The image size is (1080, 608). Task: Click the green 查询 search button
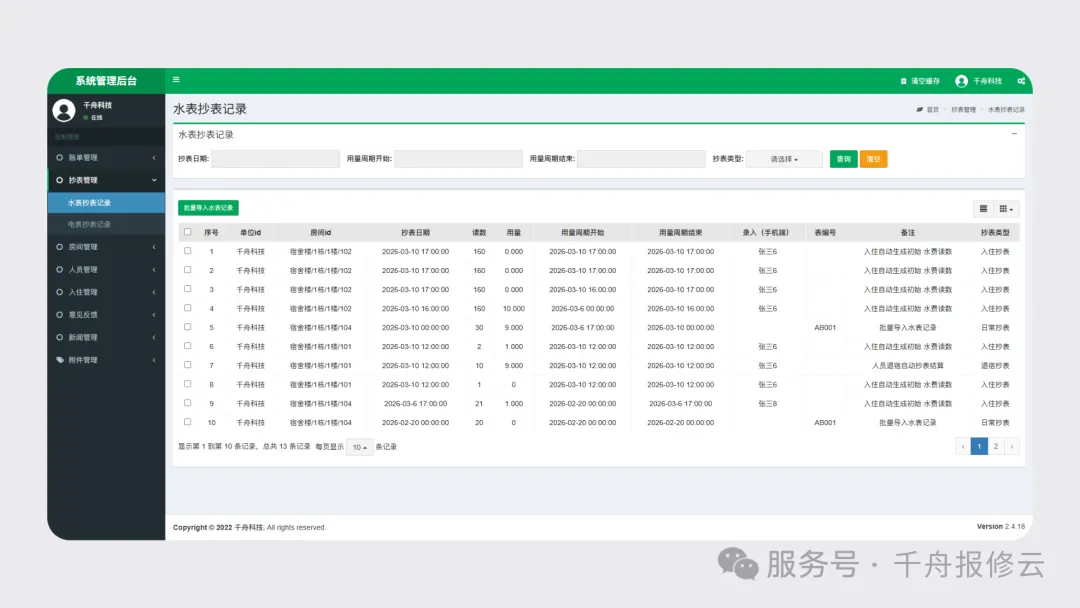click(843, 158)
